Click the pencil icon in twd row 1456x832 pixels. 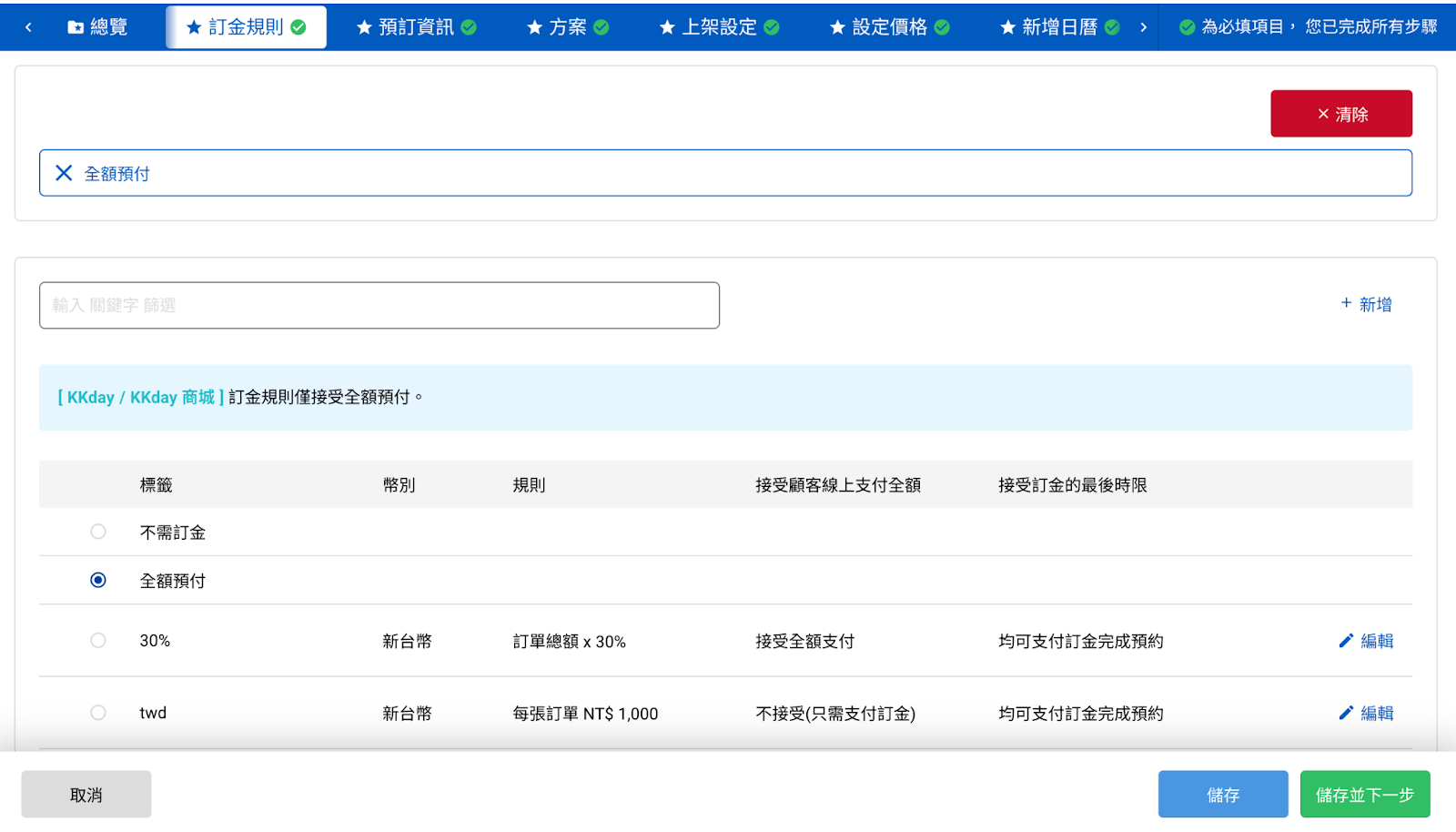[x=1346, y=713]
